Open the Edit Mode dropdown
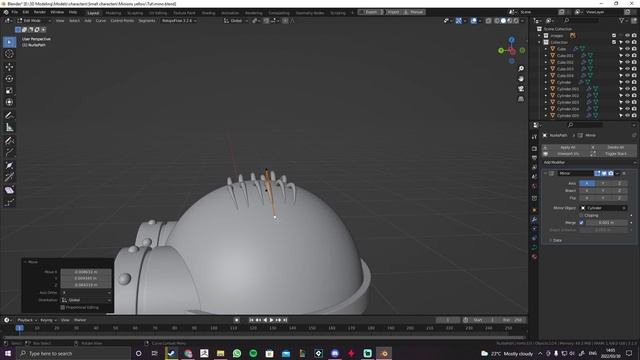Viewport: 640px width, 360px height. coord(34,20)
